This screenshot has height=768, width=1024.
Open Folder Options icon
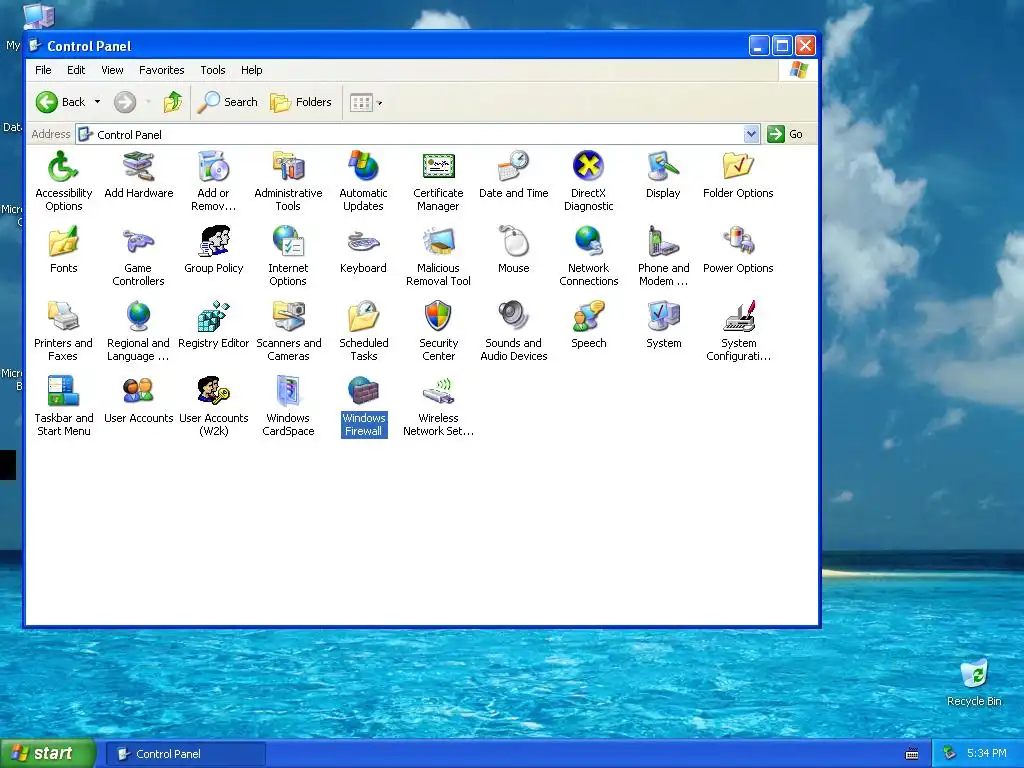coord(738,175)
